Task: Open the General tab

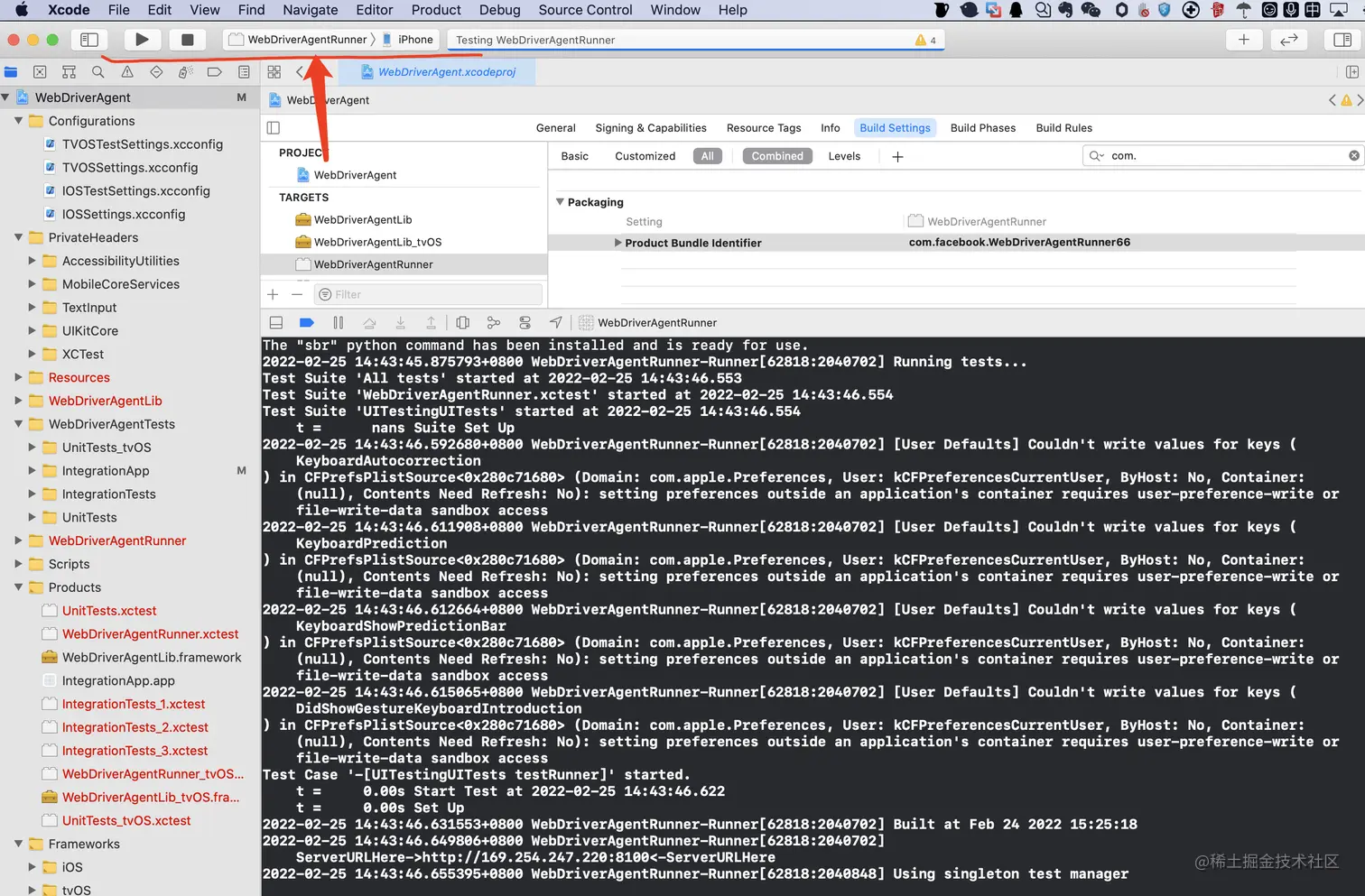Action: coord(555,128)
